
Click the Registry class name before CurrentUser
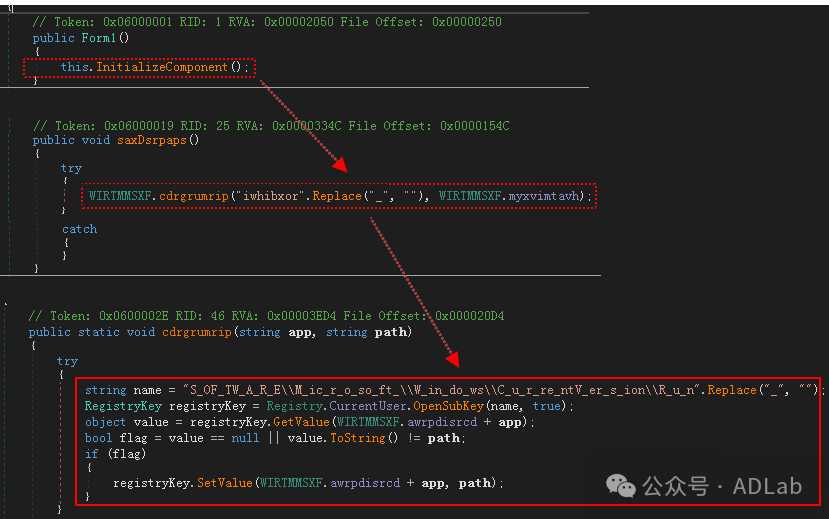coord(294,406)
